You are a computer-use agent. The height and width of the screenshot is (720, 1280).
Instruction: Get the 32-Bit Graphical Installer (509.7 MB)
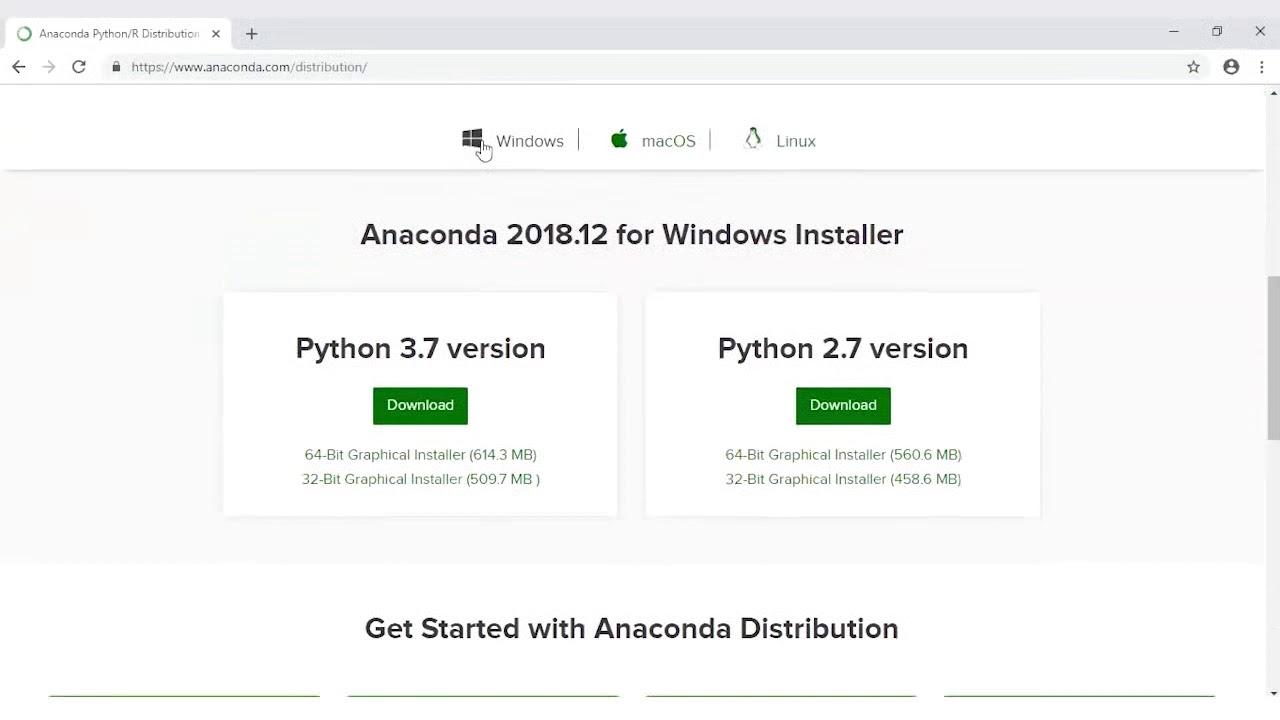click(x=421, y=479)
